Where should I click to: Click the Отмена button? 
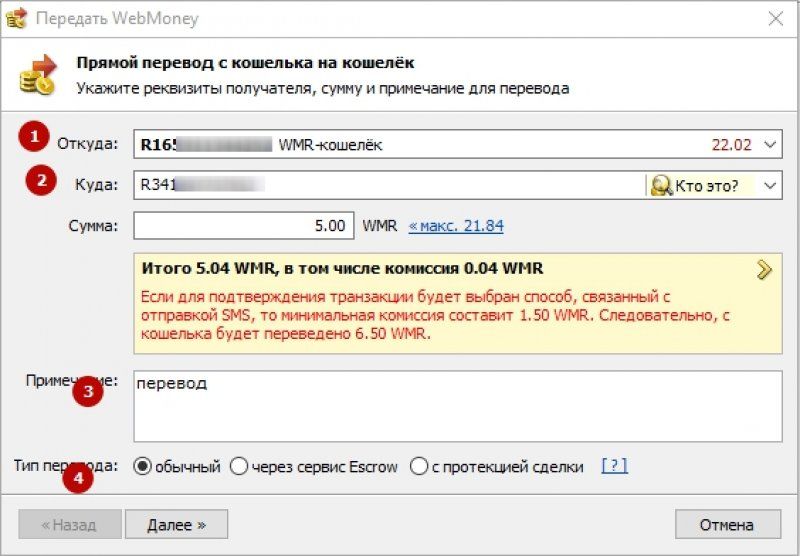tap(728, 524)
